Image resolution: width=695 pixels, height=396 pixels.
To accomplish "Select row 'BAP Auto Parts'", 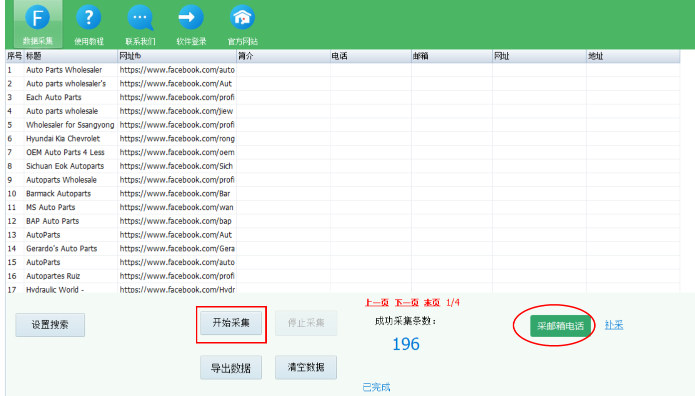I will [x=343, y=221].
